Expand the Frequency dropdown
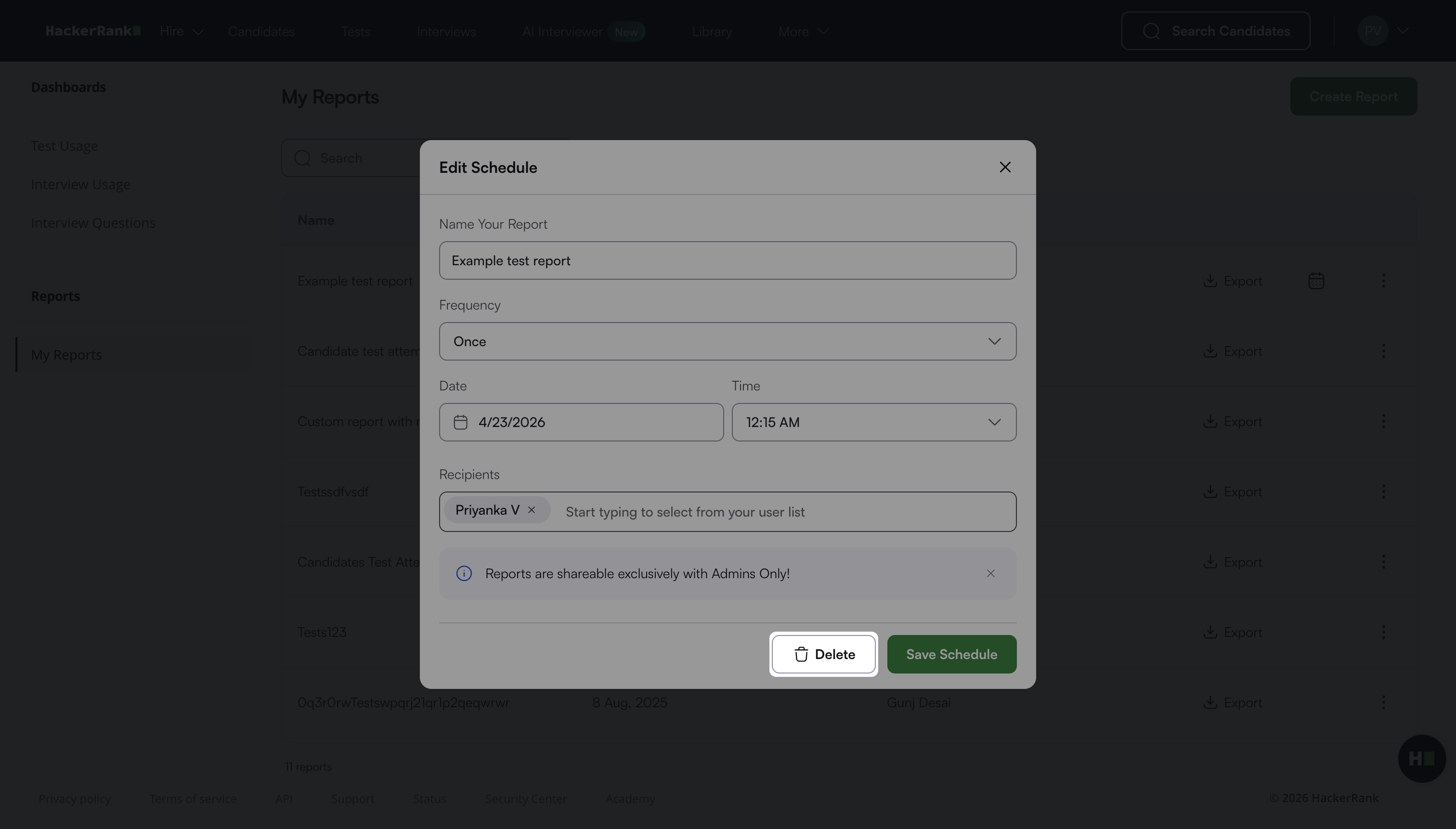This screenshot has width=1456, height=829. tap(727, 342)
